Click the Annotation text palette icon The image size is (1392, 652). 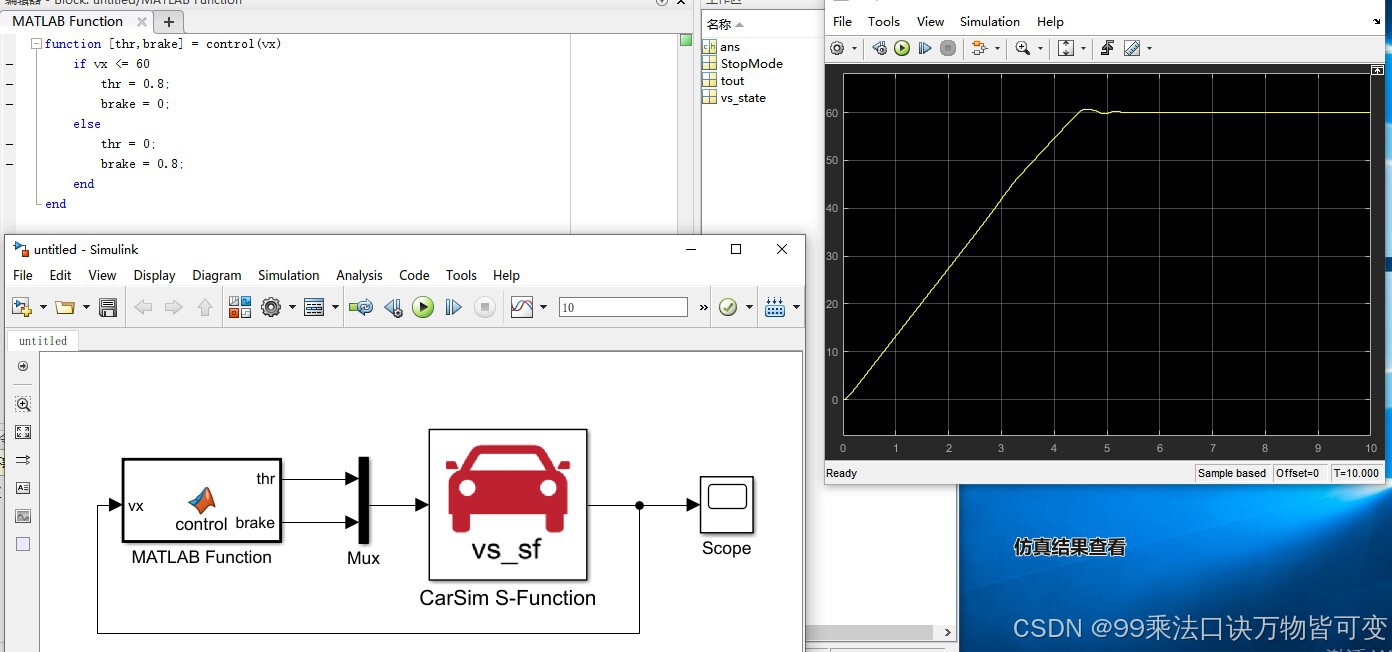point(23,488)
